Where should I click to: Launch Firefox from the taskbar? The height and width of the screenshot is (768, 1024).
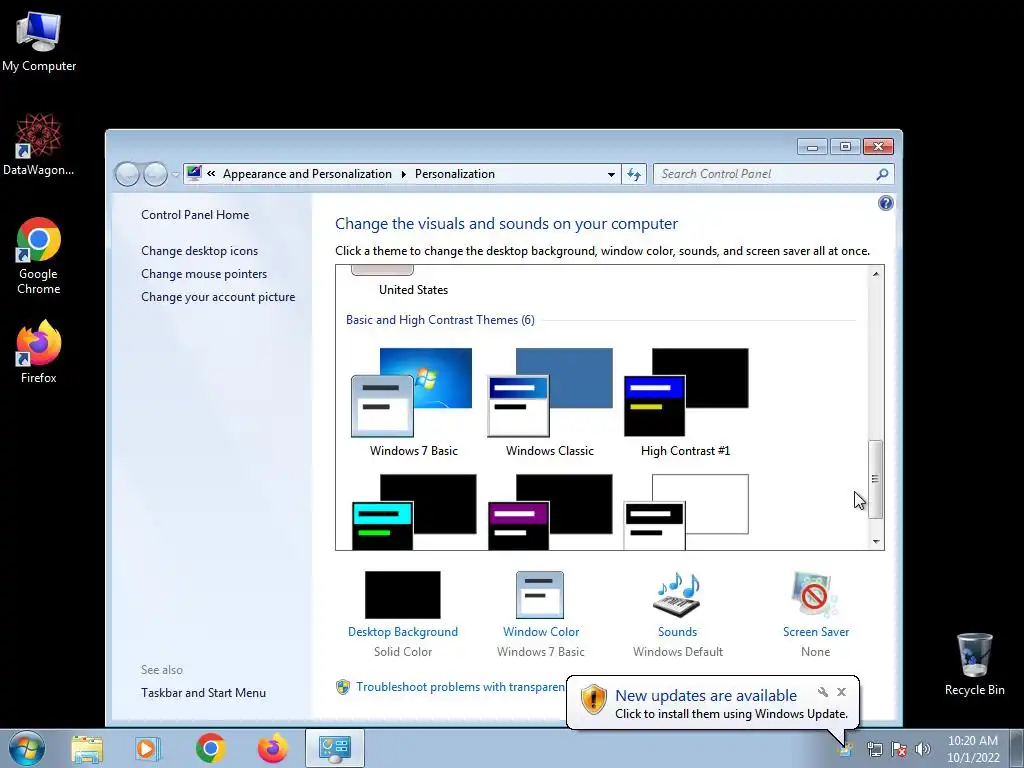pyautogui.click(x=272, y=748)
